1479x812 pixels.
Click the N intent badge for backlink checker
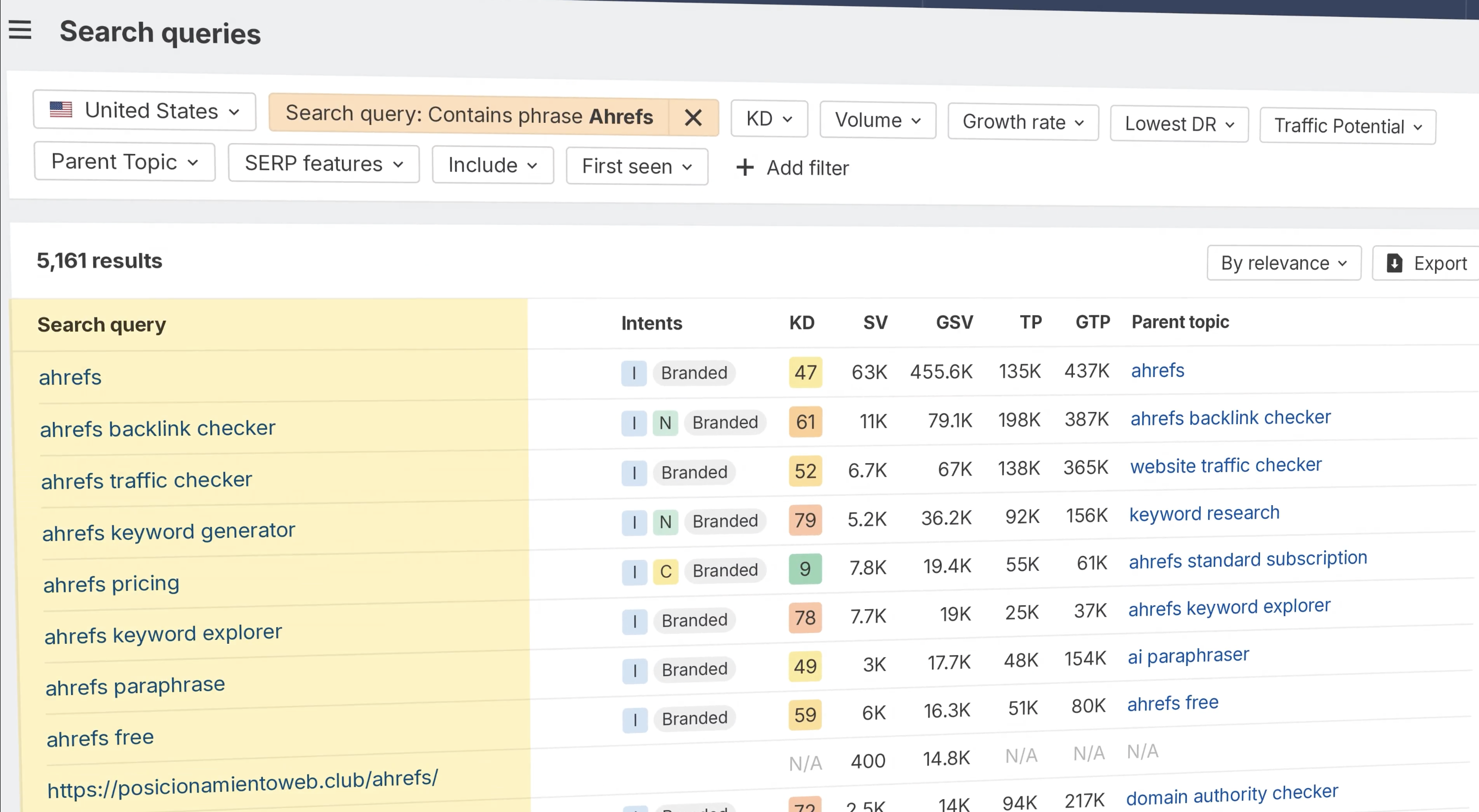(665, 423)
